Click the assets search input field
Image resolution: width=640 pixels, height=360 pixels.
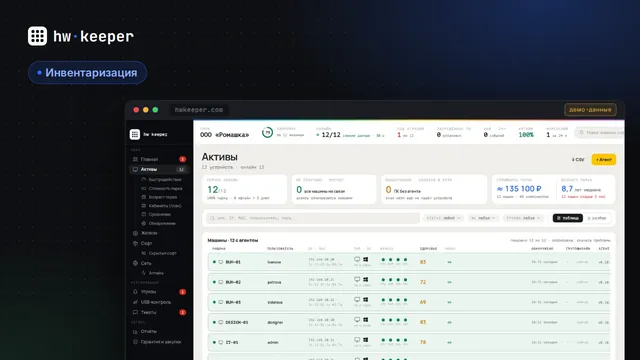(313, 218)
